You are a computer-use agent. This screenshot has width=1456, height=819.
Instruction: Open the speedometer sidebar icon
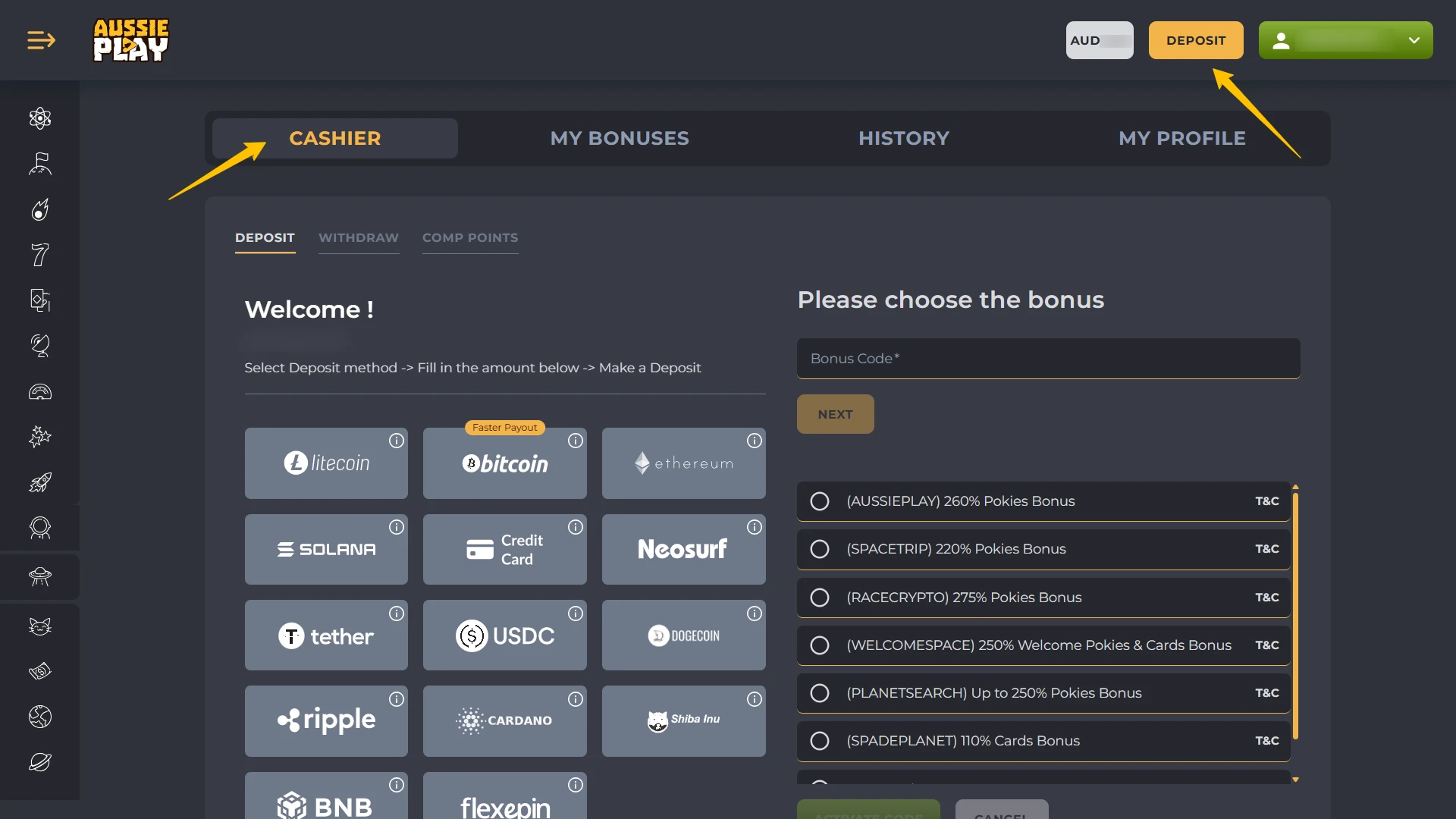coord(40,391)
